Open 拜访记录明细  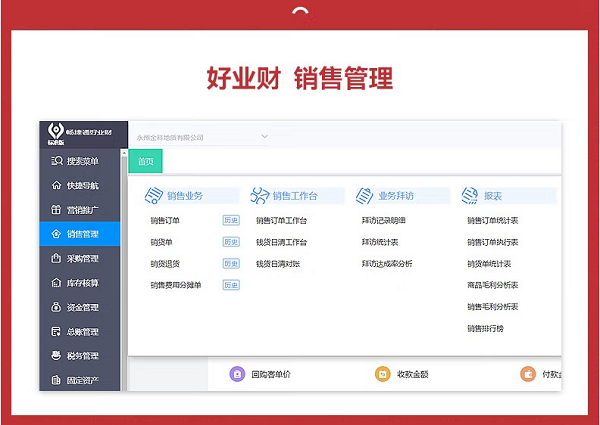[383, 220]
